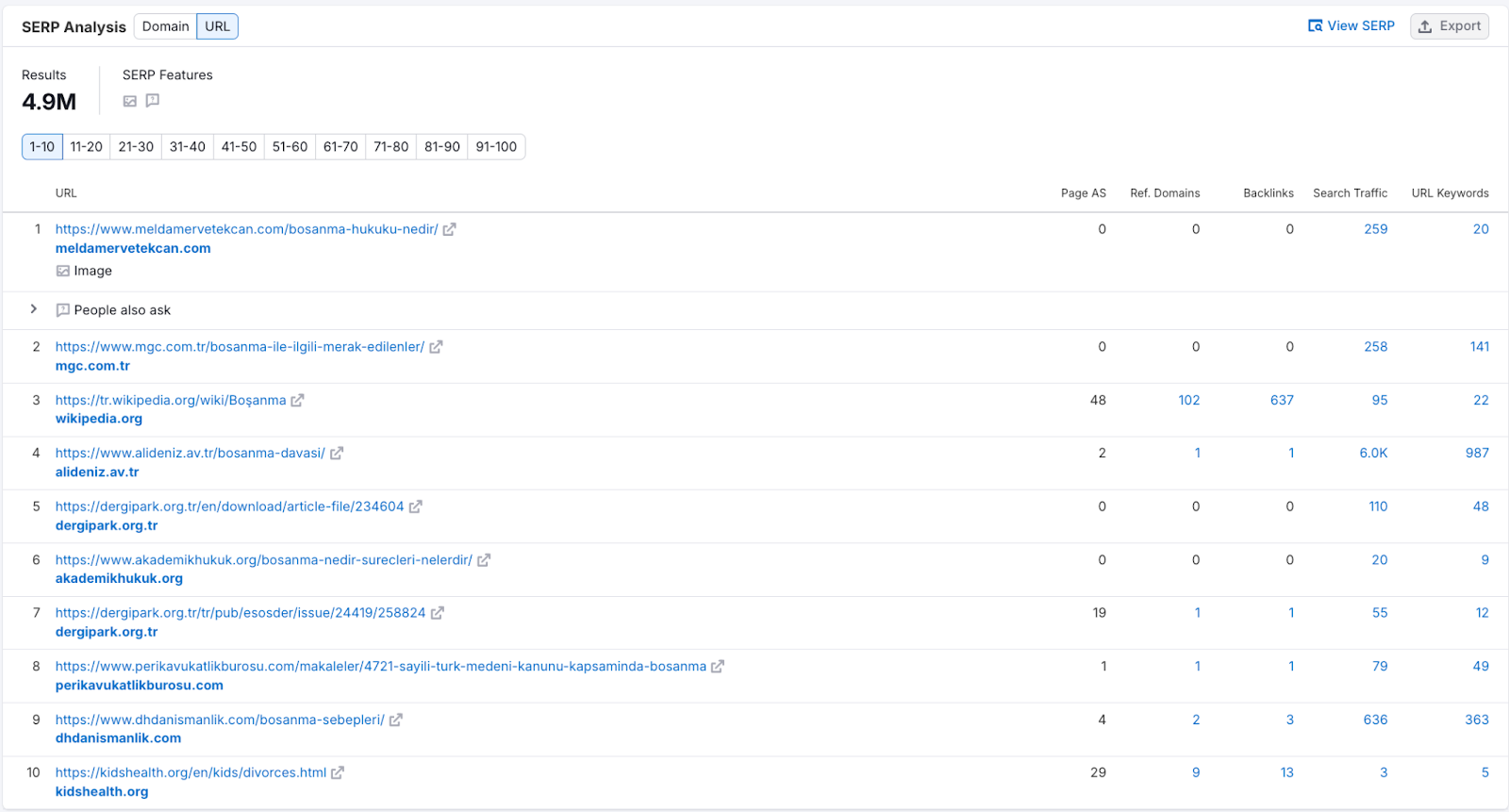Open the alideniz.av.tr bosanma-davasi URL
This screenshot has width=1509, height=812.
pyautogui.click(x=191, y=454)
